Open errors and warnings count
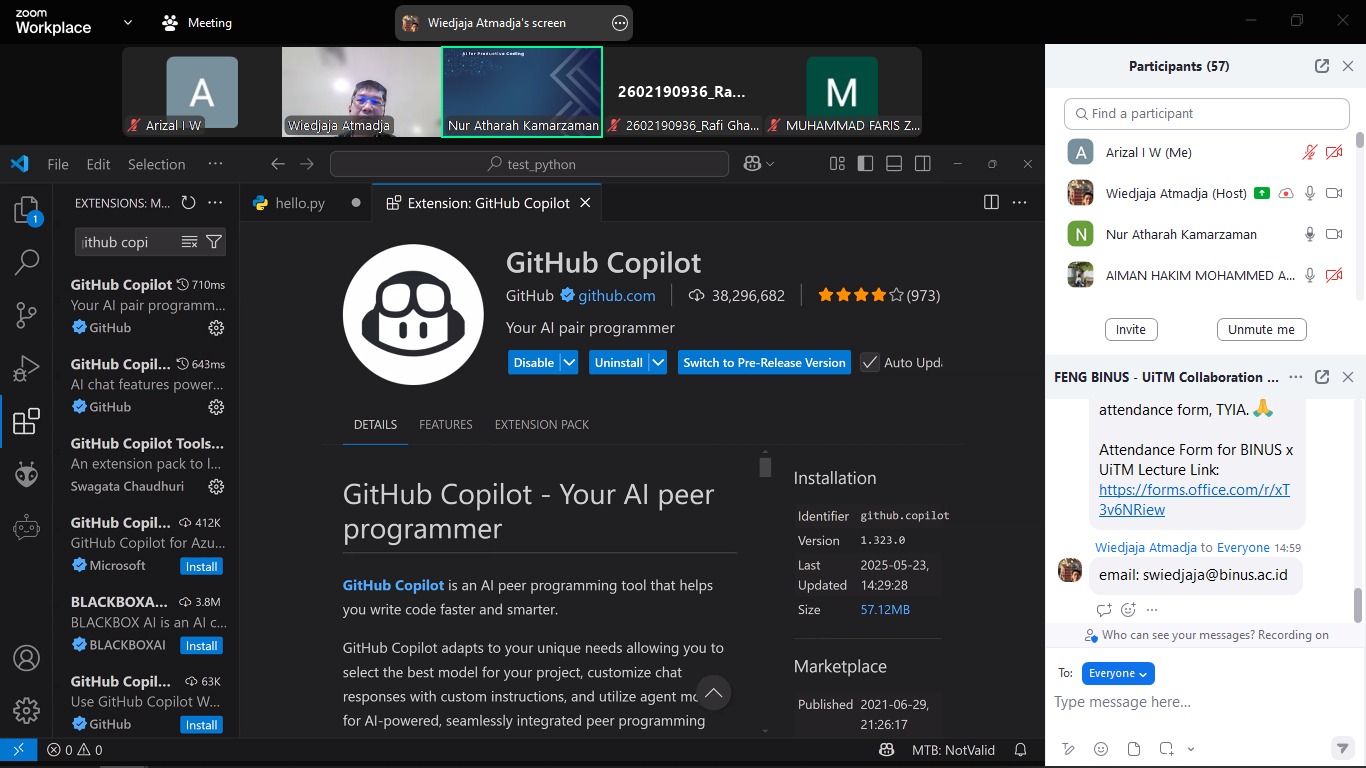This screenshot has width=1366, height=768. point(75,750)
